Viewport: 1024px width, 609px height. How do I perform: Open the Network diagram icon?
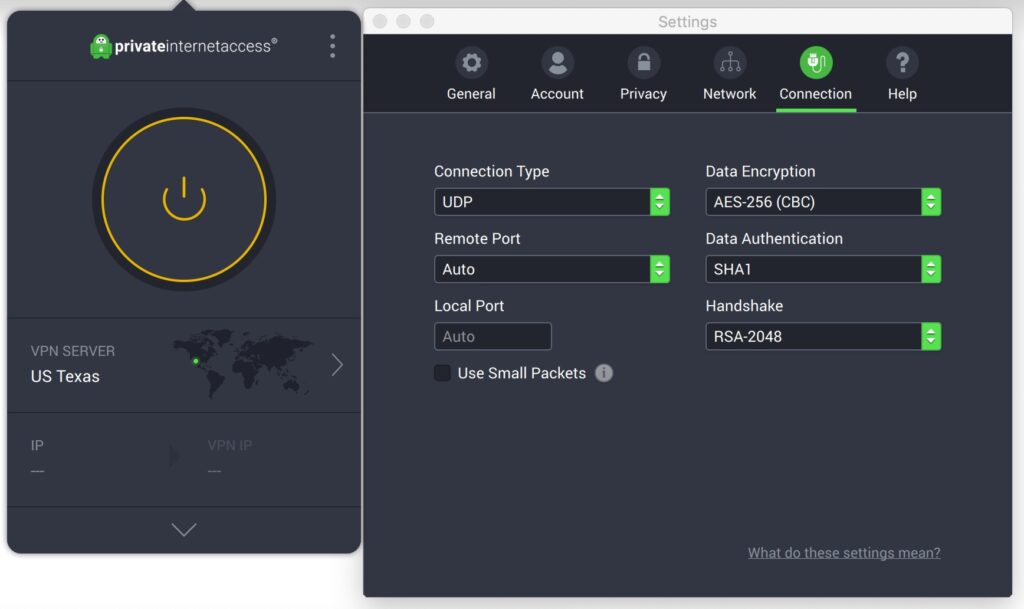coord(729,63)
